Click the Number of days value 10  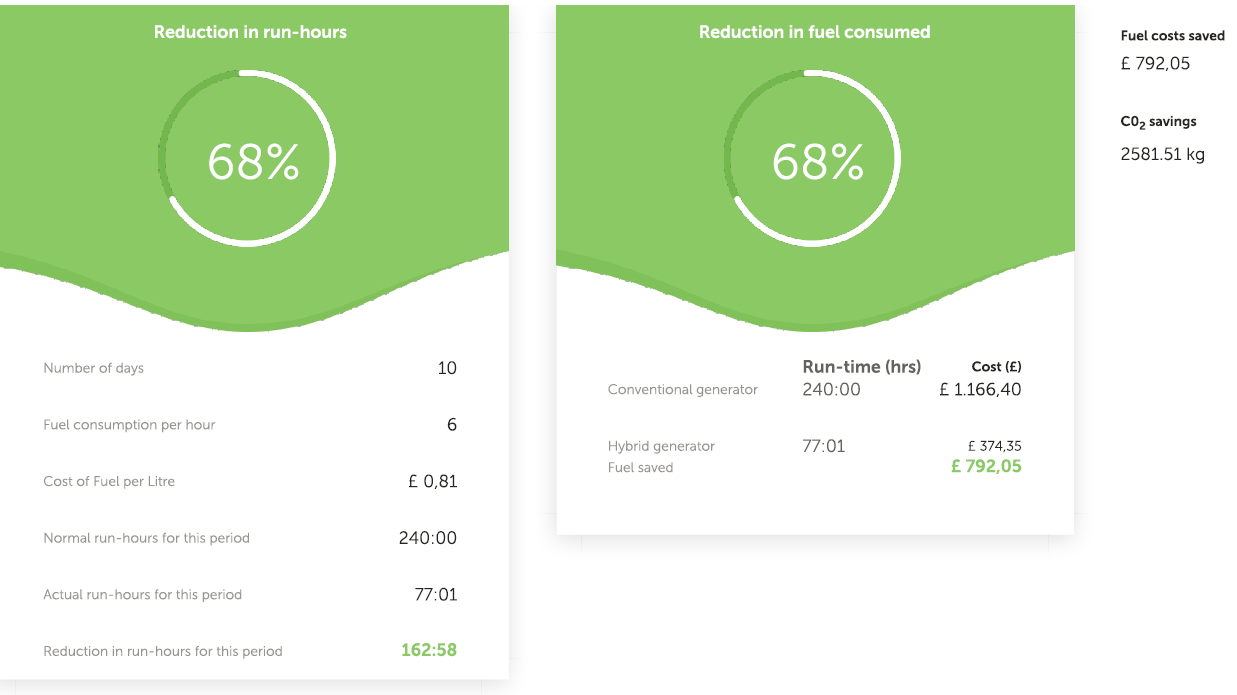click(447, 368)
